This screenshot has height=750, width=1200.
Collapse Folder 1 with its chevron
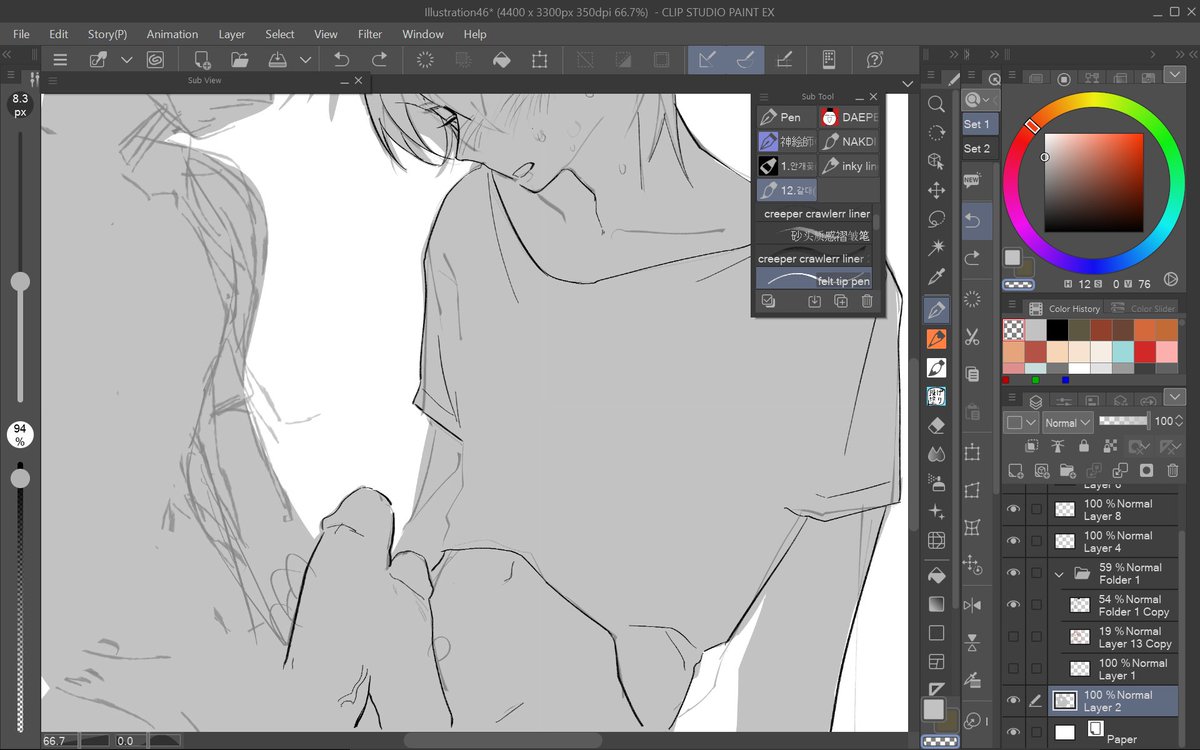tap(1058, 573)
